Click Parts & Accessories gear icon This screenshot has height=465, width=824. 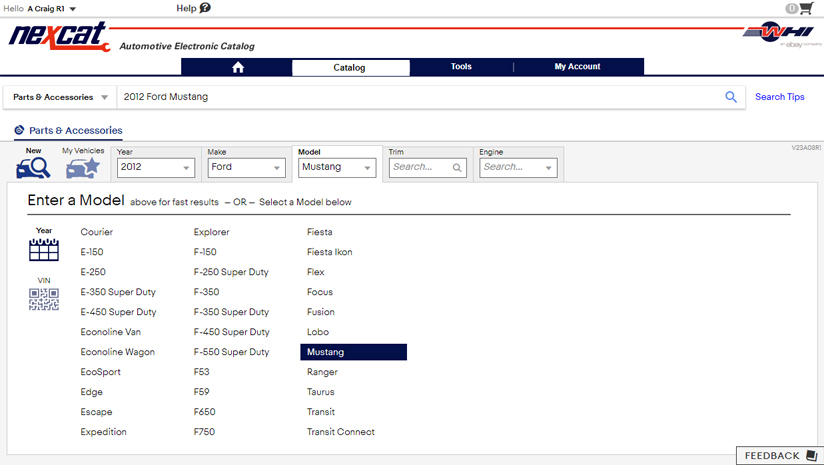(19, 130)
